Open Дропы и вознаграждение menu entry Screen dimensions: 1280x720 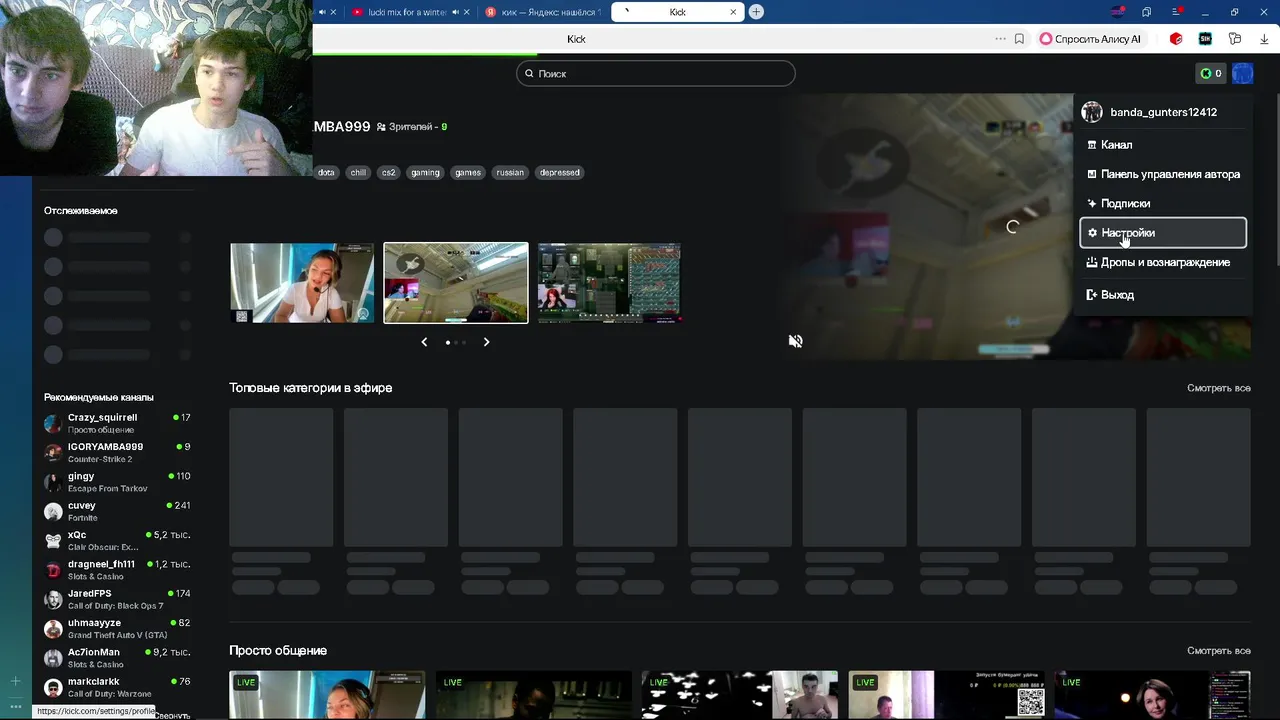[x=1163, y=262]
